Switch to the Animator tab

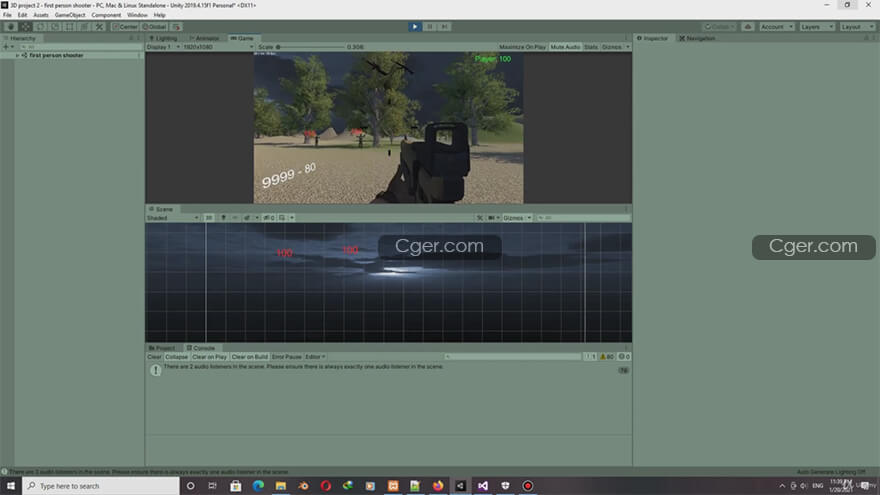coord(204,38)
